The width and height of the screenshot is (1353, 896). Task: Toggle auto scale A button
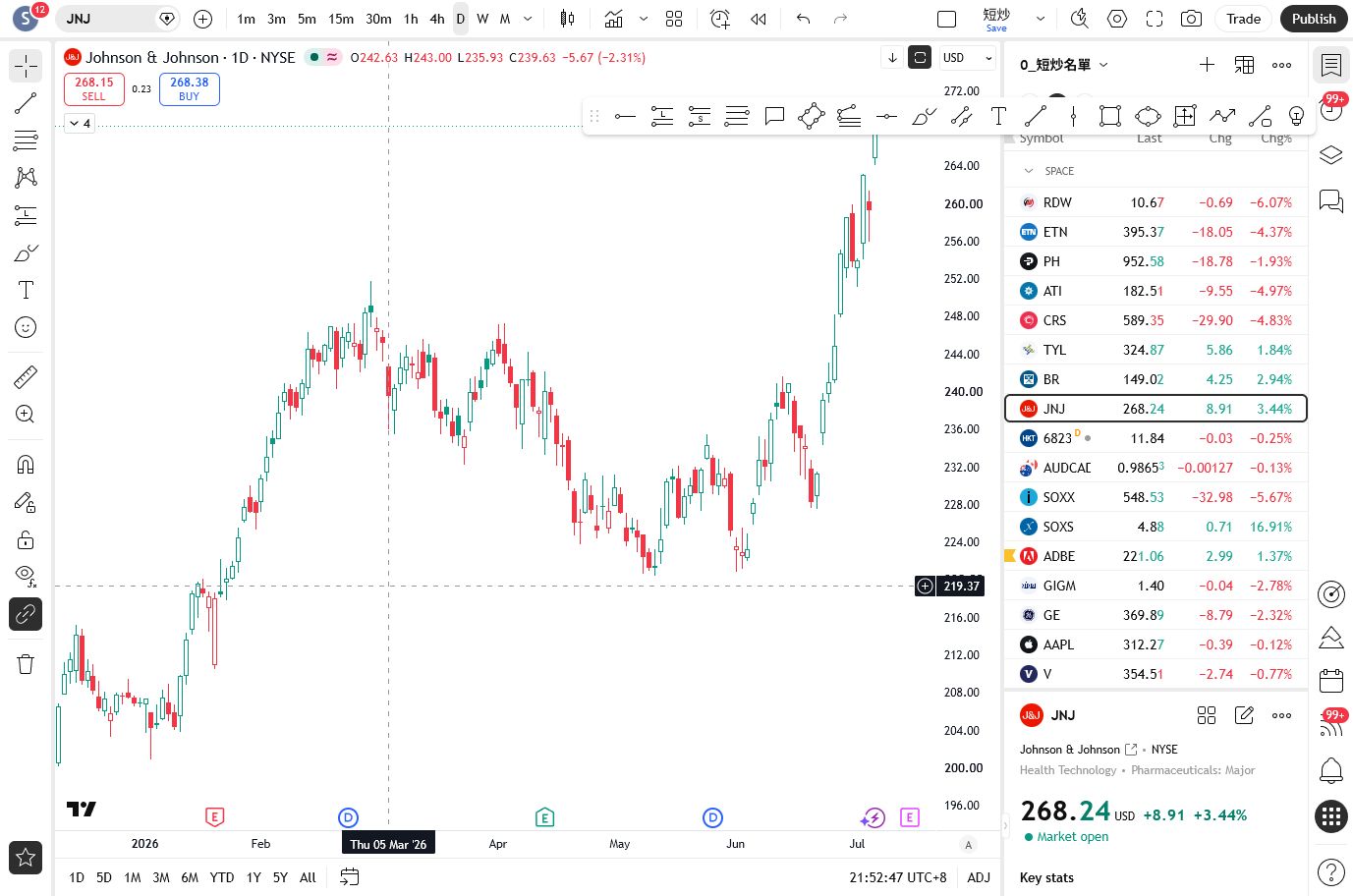969,845
